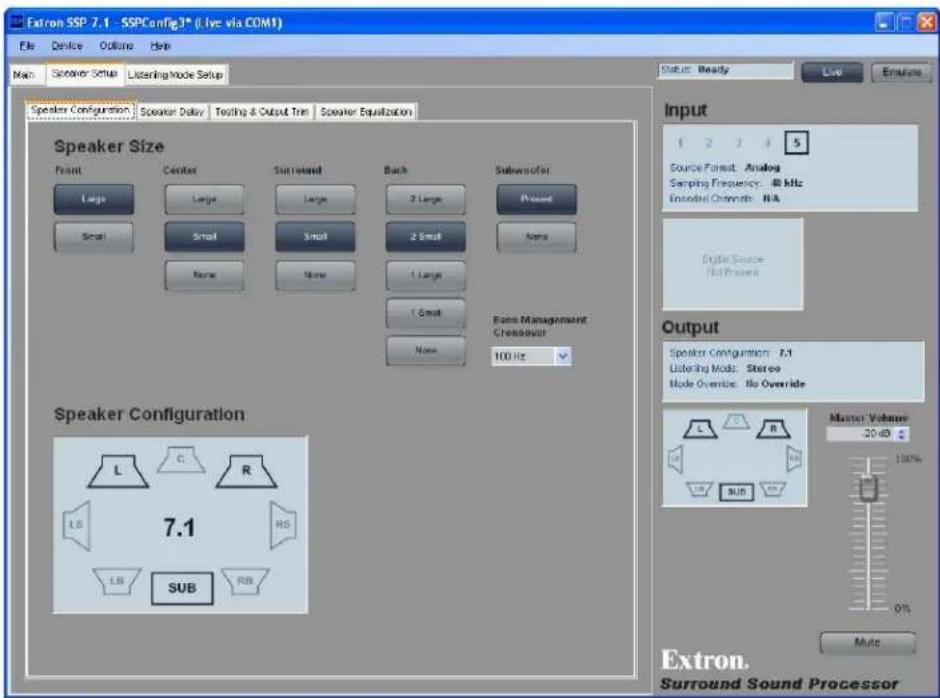The image size is (940, 698).
Task: Click the R speaker icon in Output mini diagram
Action: coord(773,429)
